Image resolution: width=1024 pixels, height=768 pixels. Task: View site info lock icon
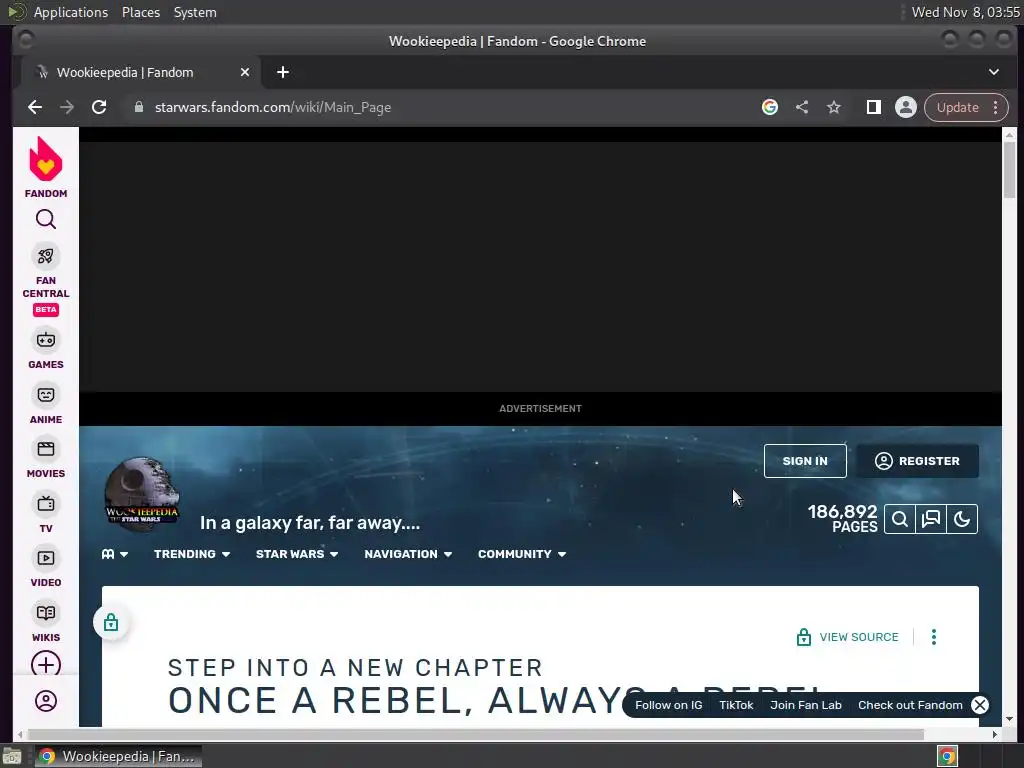pyautogui.click(x=138, y=107)
